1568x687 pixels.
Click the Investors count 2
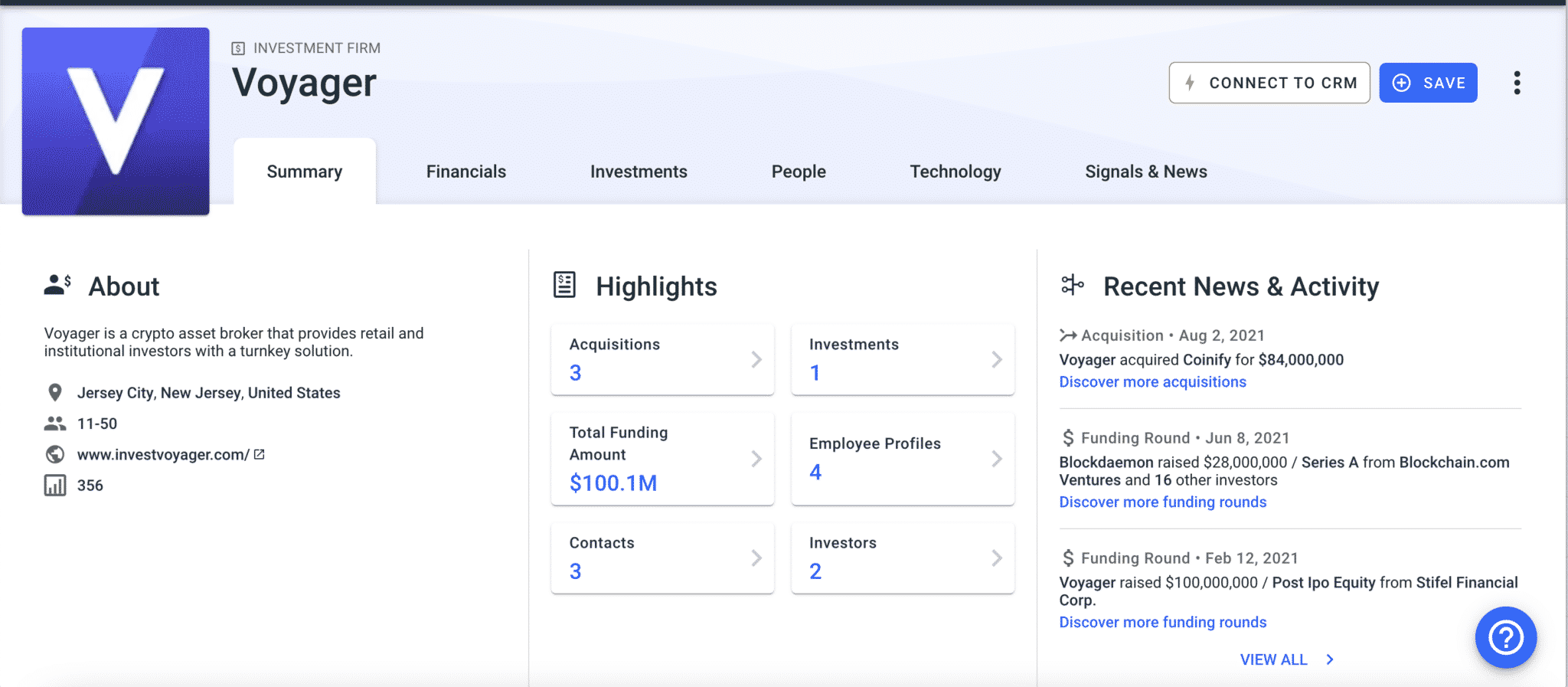(x=815, y=571)
